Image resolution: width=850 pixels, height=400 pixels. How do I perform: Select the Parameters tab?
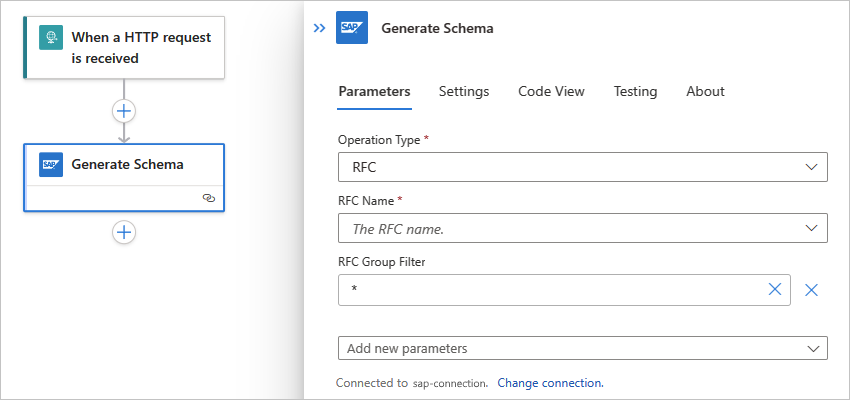(374, 91)
